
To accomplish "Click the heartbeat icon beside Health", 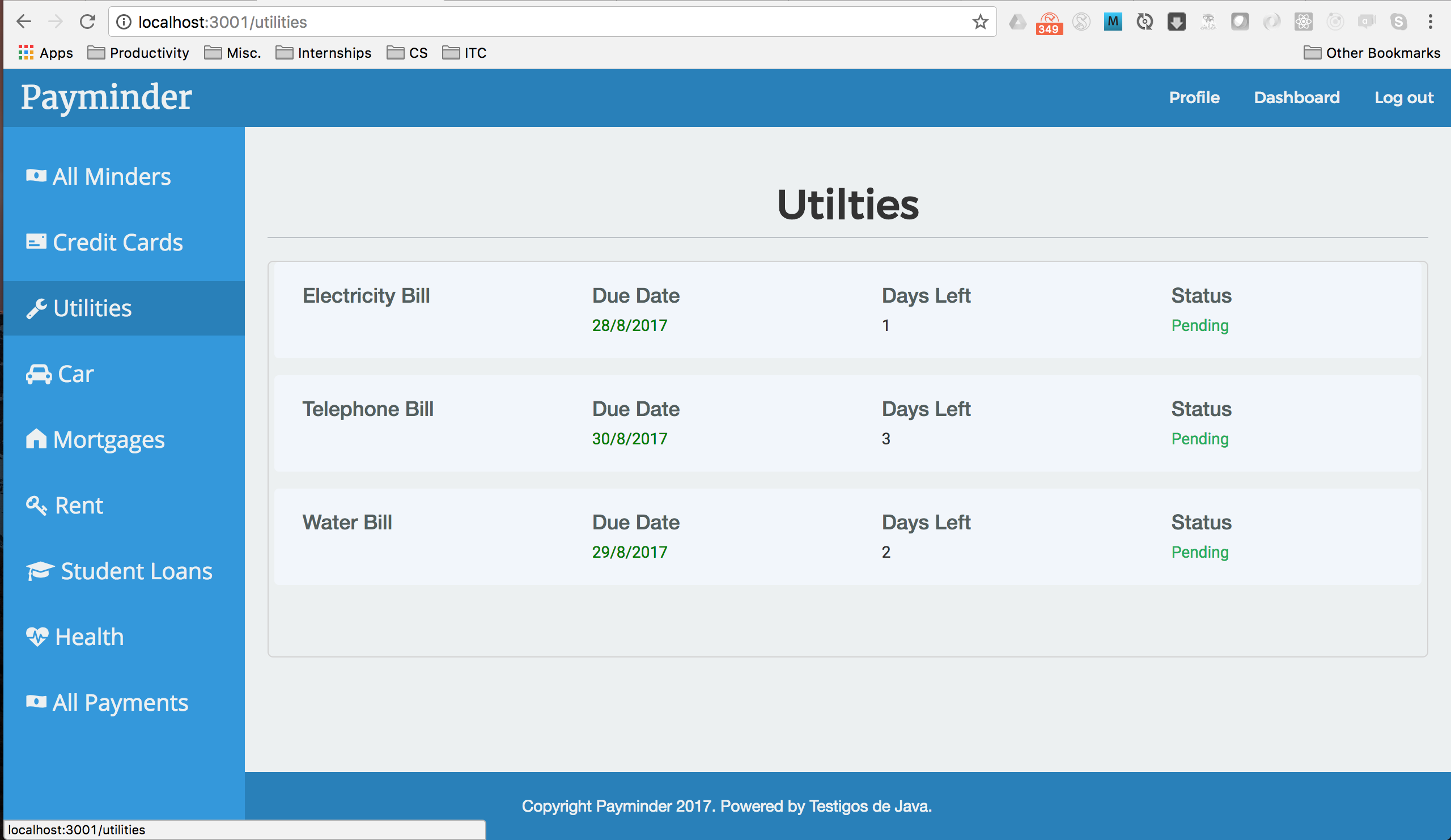I will click(37, 637).
